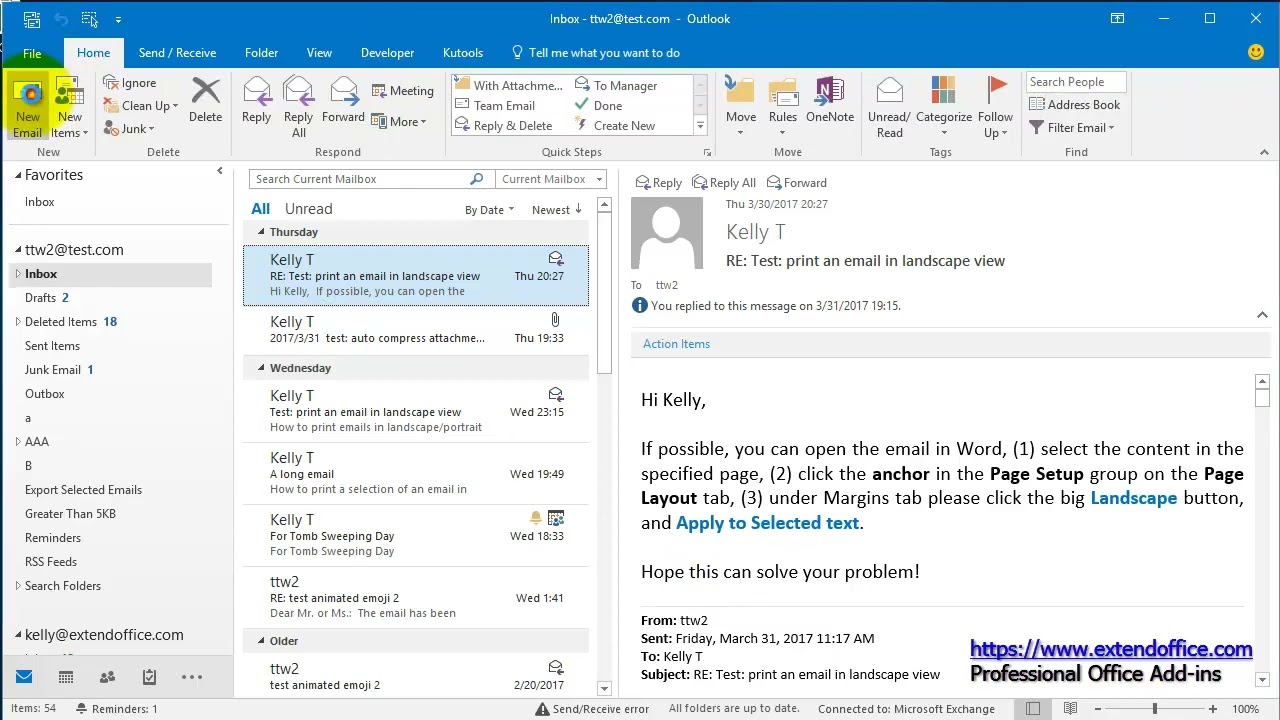Select the Team Email quick step
The width and height of the screenshot is (1280, 720).
coord(495,105)
